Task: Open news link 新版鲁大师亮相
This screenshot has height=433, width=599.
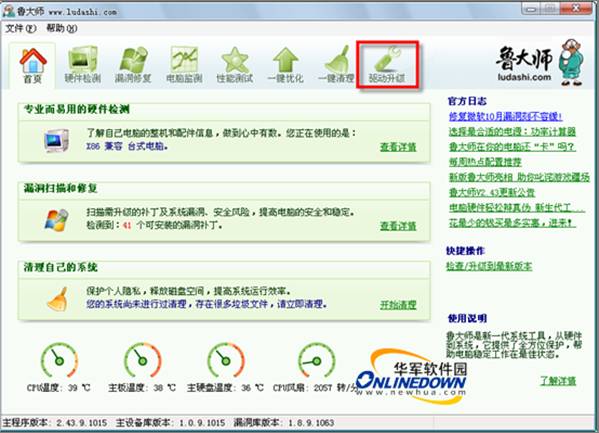Action: [x=519, y=177]
